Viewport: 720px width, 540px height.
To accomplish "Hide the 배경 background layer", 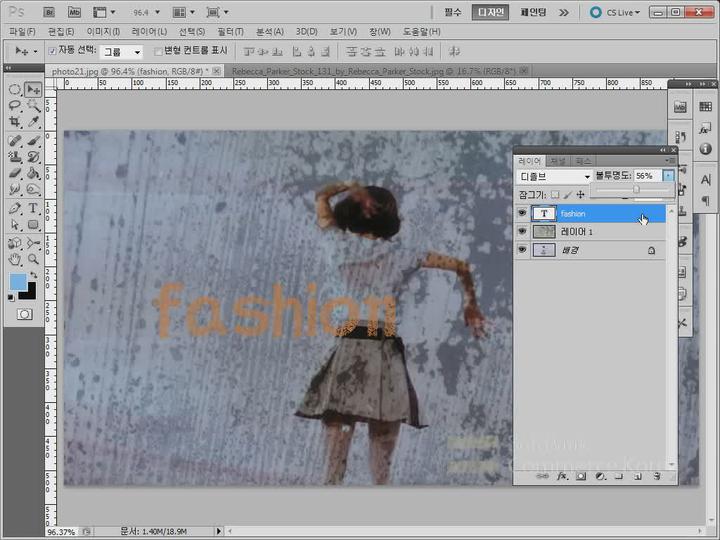I will coord(522,250).
